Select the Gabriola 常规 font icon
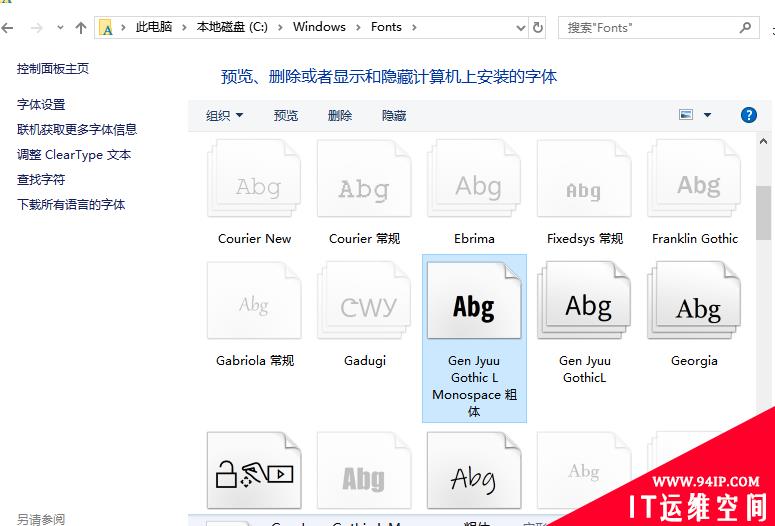Viewport: 775px width, 526px height. click(254, 301)
